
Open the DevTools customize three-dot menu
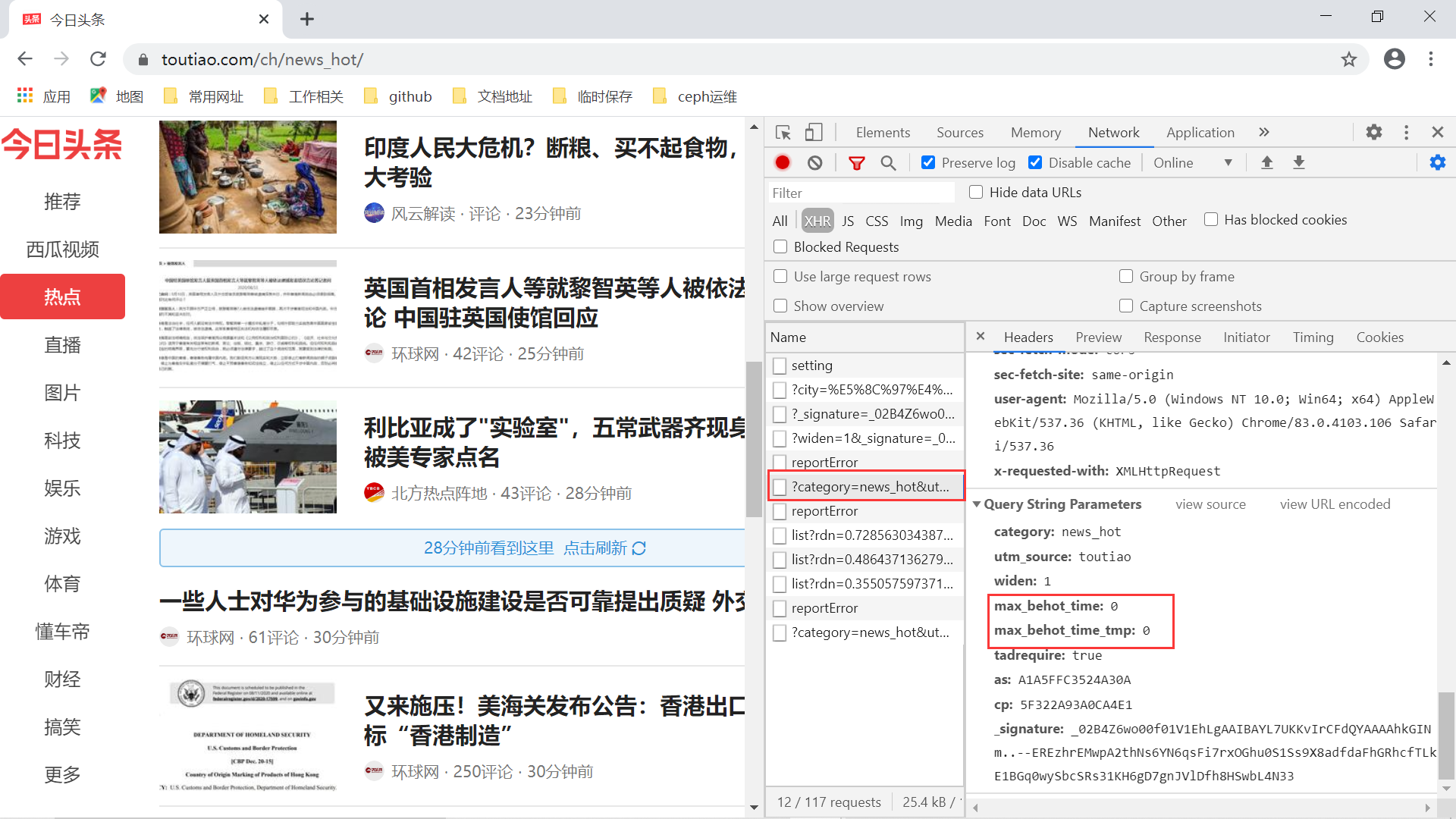pyautogui.click(x=1406, y=133)
